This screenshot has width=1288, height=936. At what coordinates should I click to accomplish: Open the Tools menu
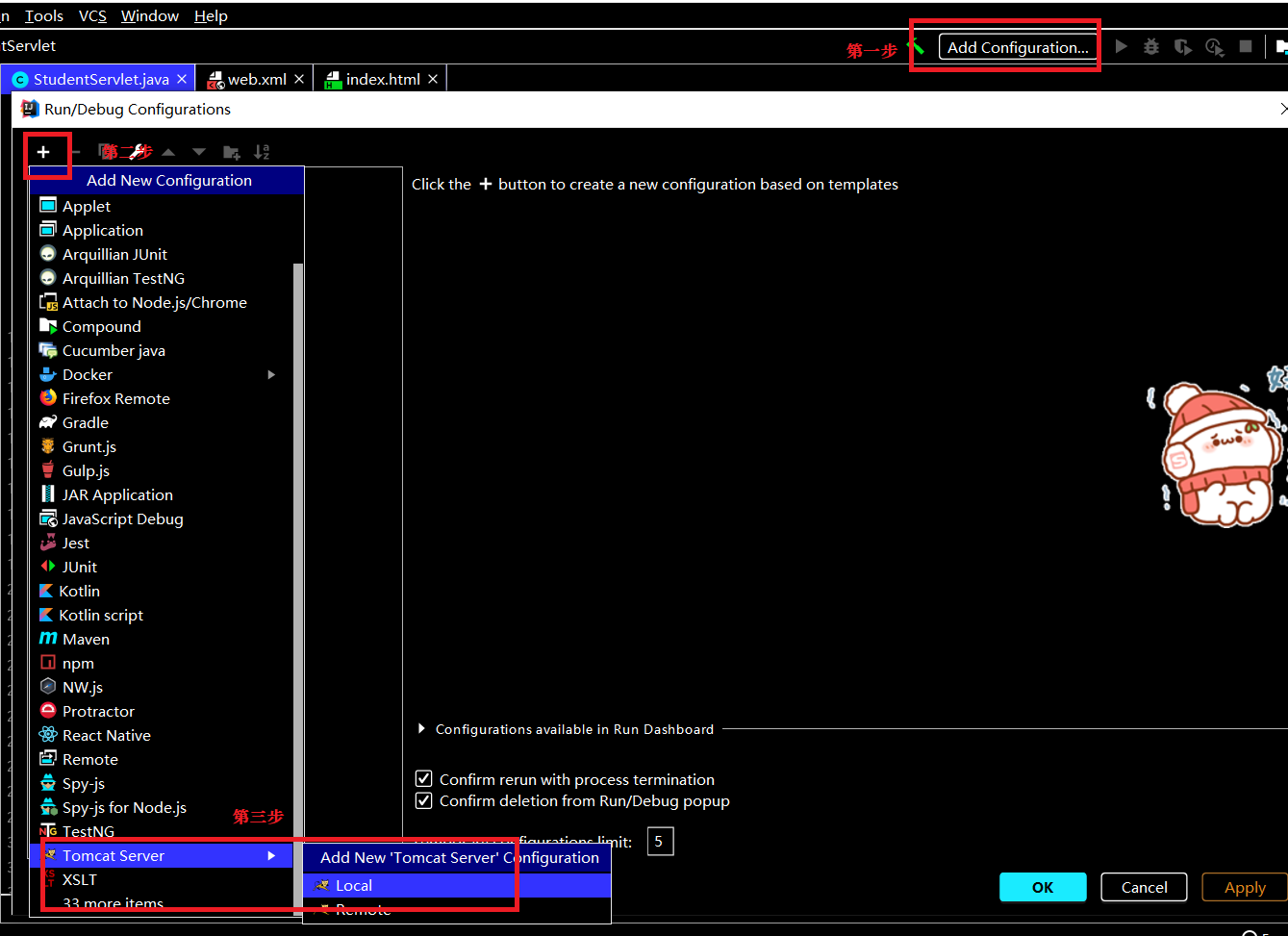pos(44,15)
